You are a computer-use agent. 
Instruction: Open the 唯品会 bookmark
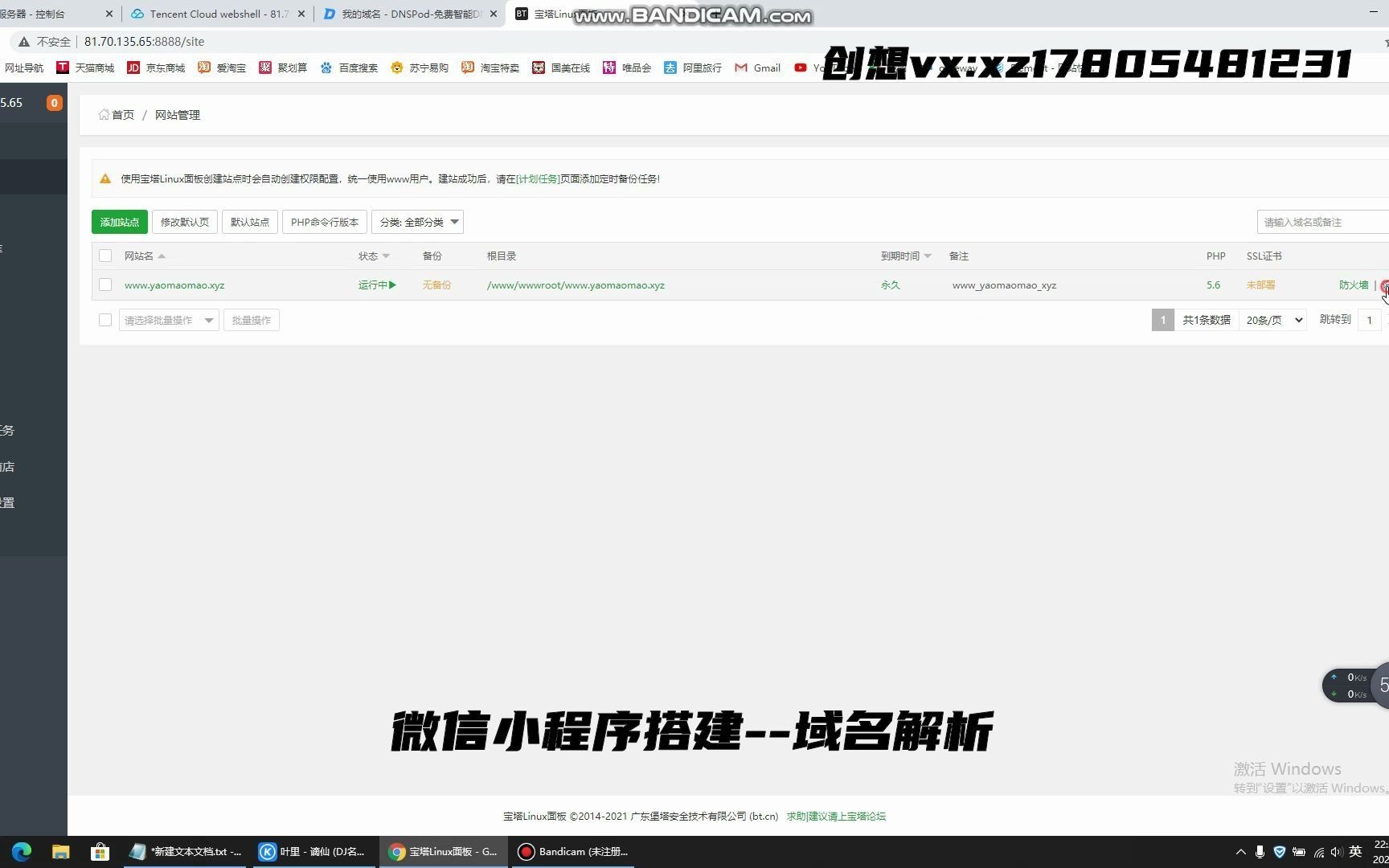[x=627, y=68]
